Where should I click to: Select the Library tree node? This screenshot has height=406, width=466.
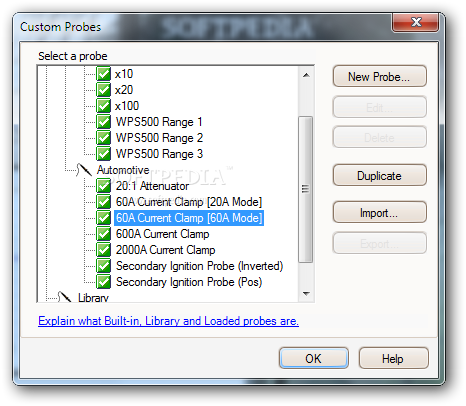tap(93, 297)
